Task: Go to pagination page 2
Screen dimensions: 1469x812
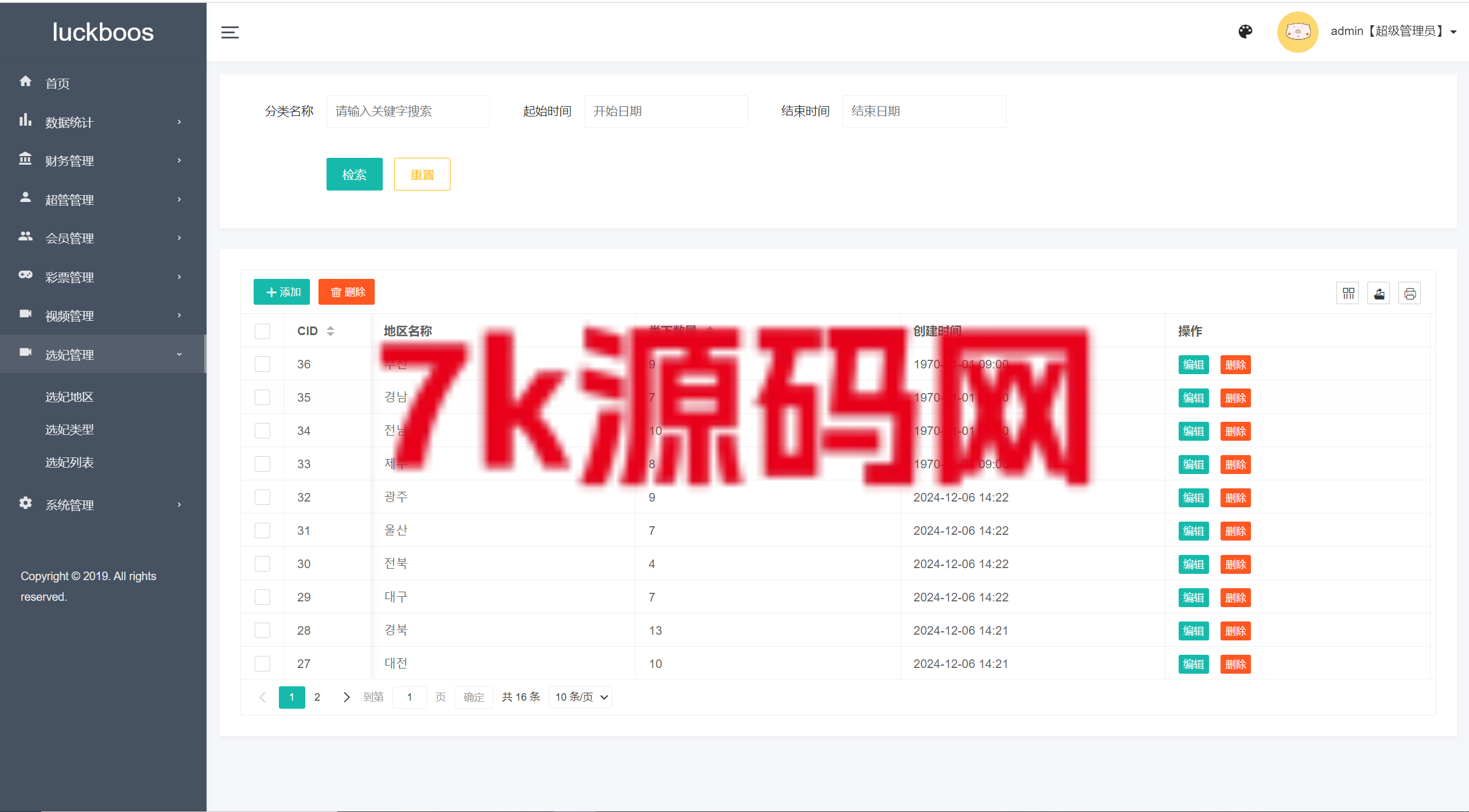Action: click(317, 697)
